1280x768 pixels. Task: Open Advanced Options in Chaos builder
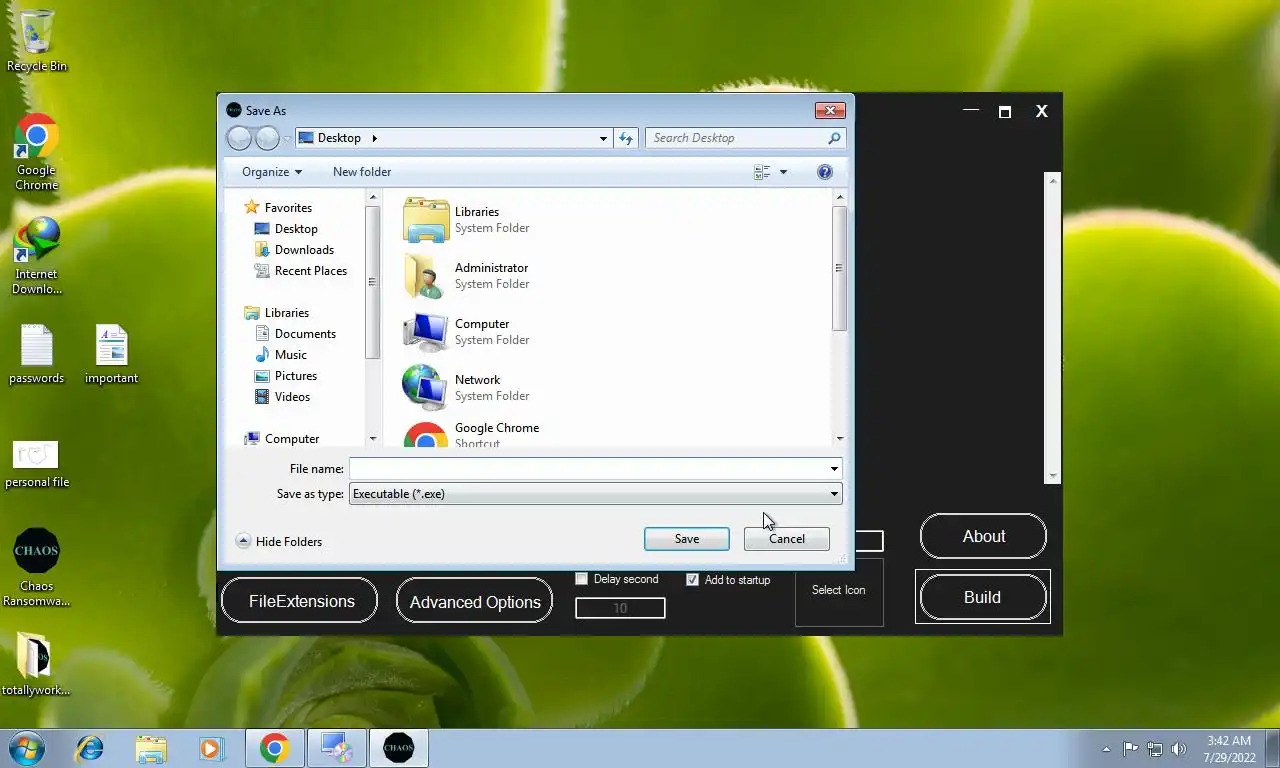click(x=475, y=601)
